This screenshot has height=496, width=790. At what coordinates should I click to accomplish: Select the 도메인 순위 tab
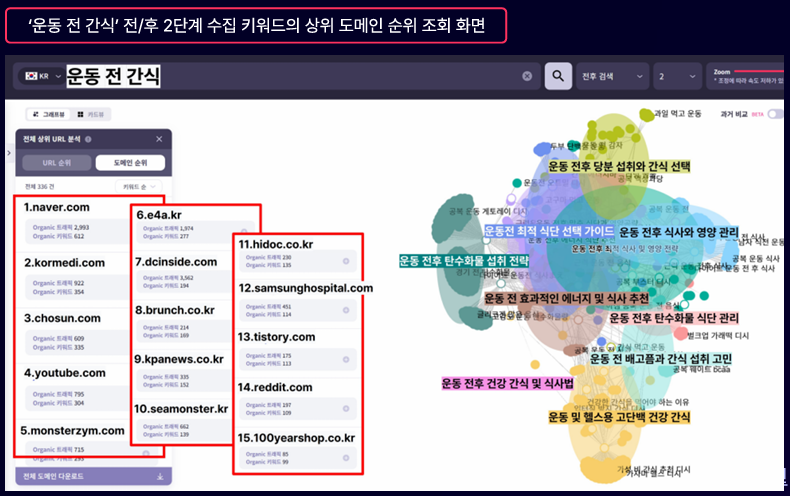click(x=132, y=163)
